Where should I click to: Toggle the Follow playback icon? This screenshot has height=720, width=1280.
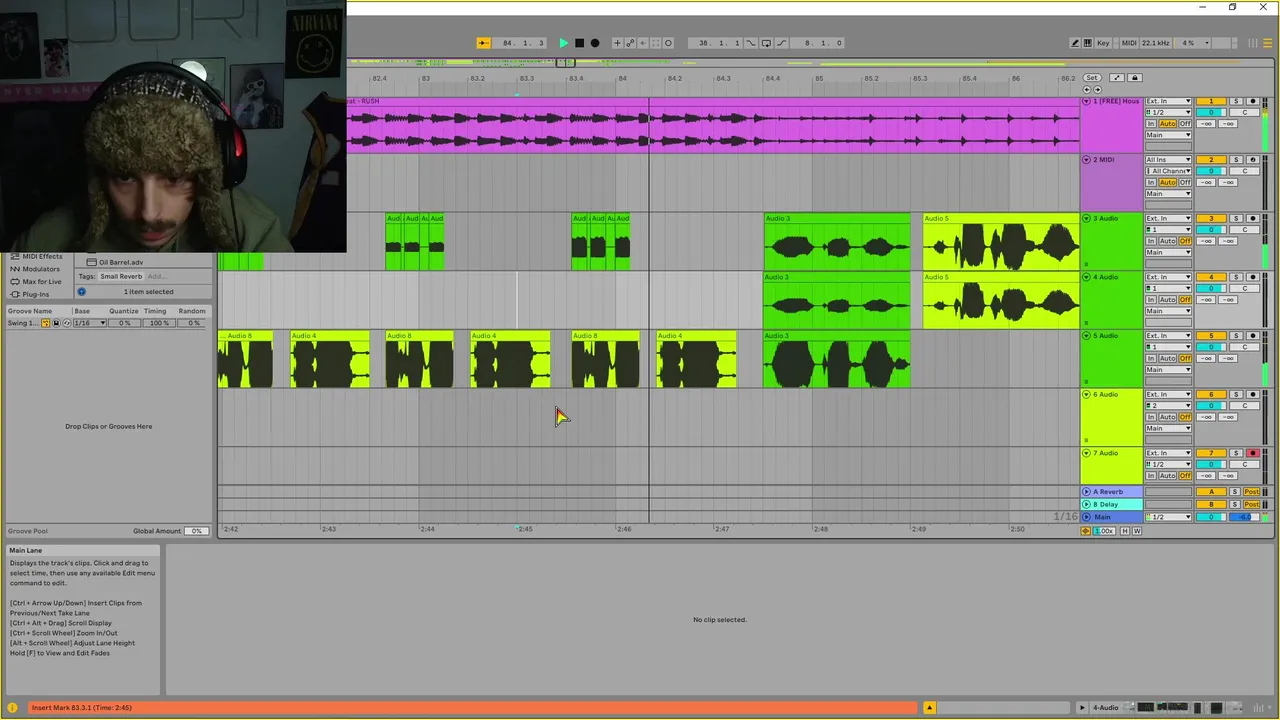[483, 43]
